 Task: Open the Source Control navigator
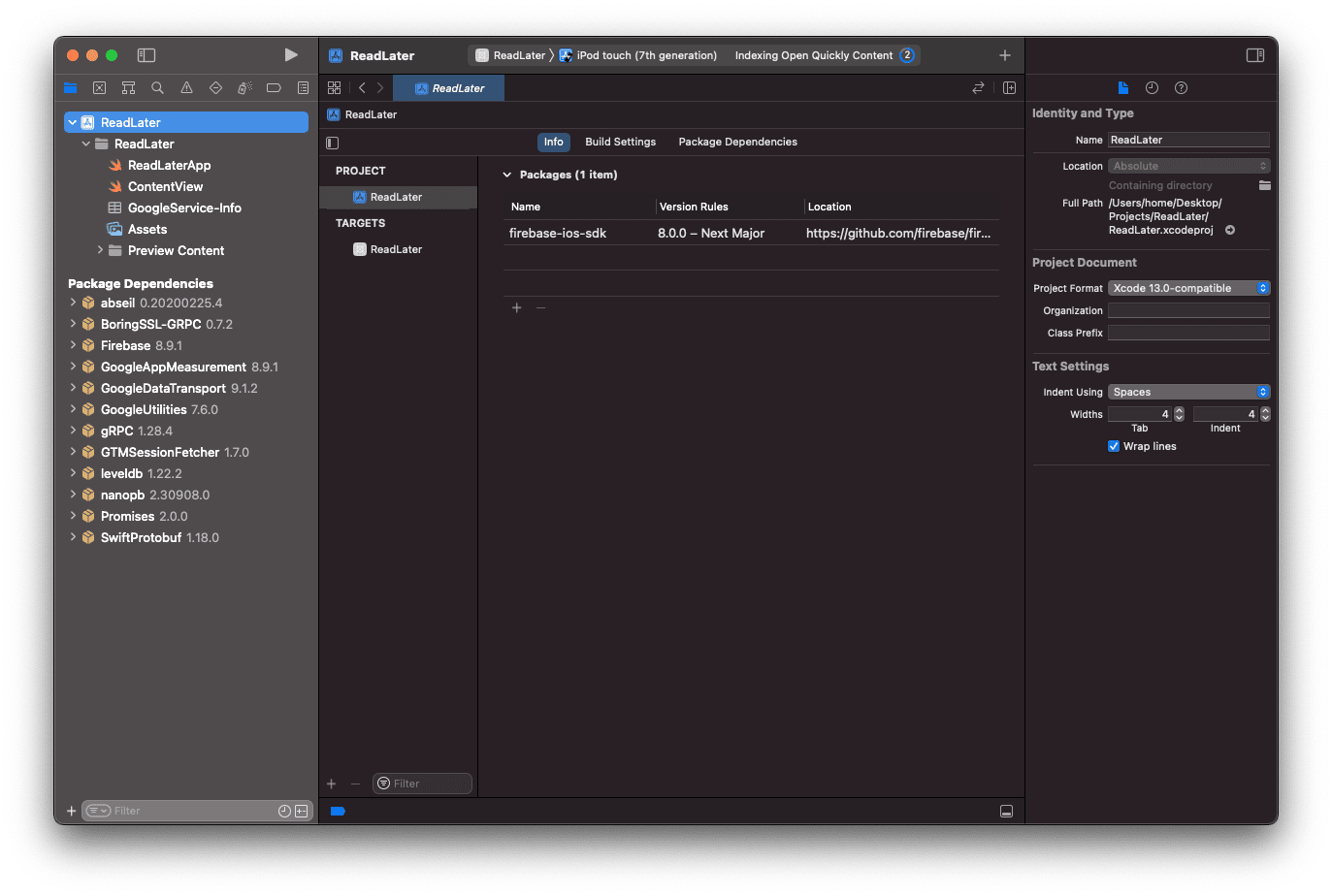tap(99, 88)
